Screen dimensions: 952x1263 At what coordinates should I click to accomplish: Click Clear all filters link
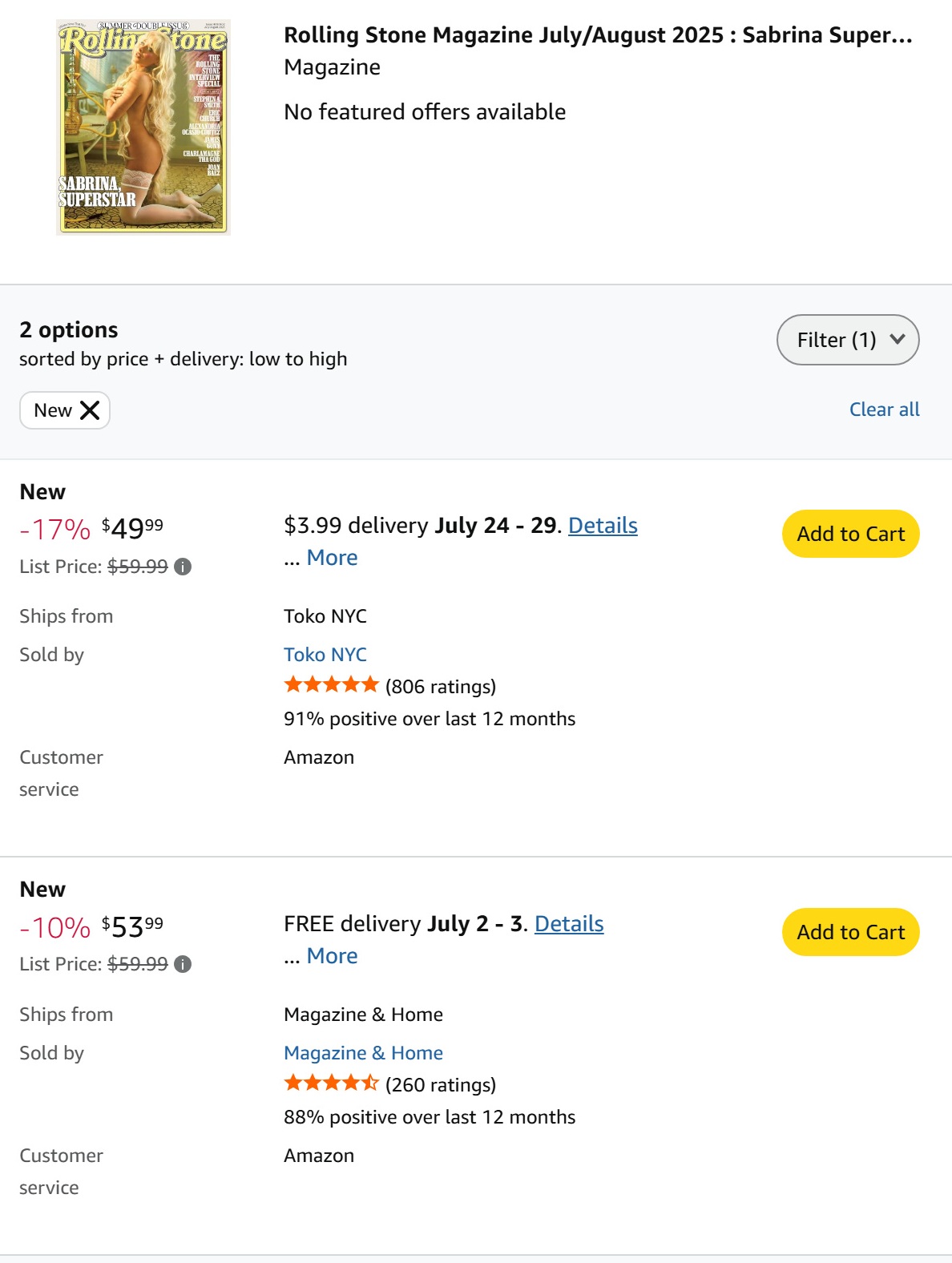coord(884,410)
